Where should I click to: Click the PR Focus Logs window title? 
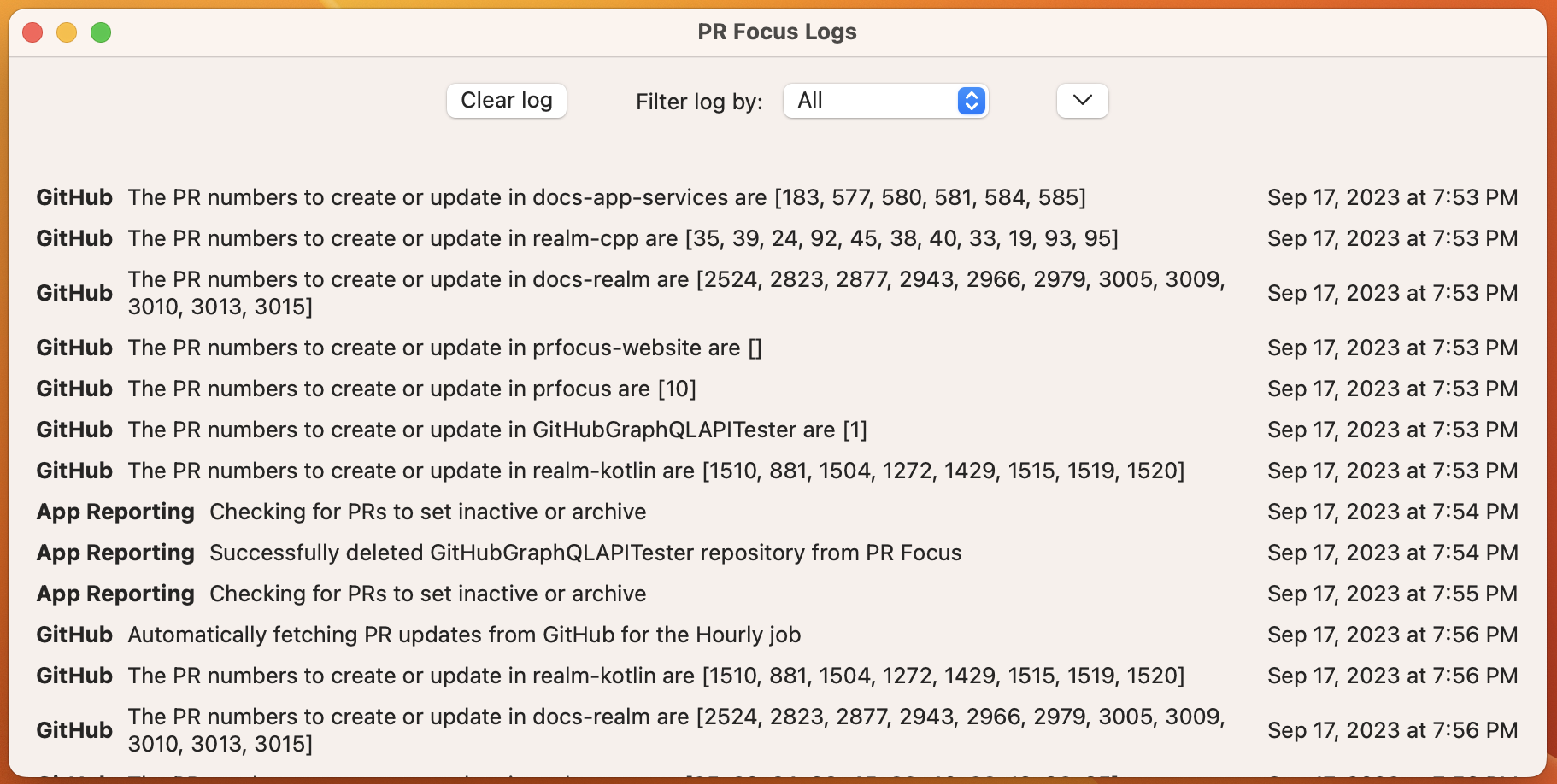tap(777, 32)
